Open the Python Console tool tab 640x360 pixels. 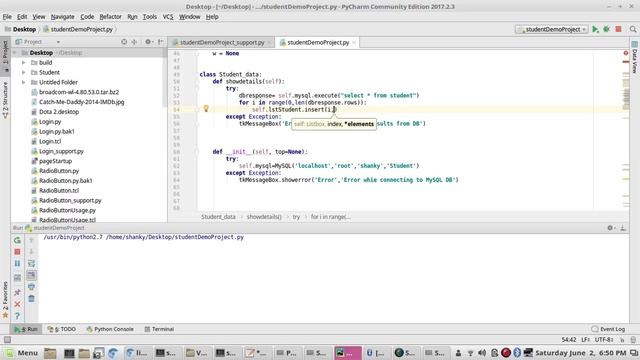coord(110,329)
